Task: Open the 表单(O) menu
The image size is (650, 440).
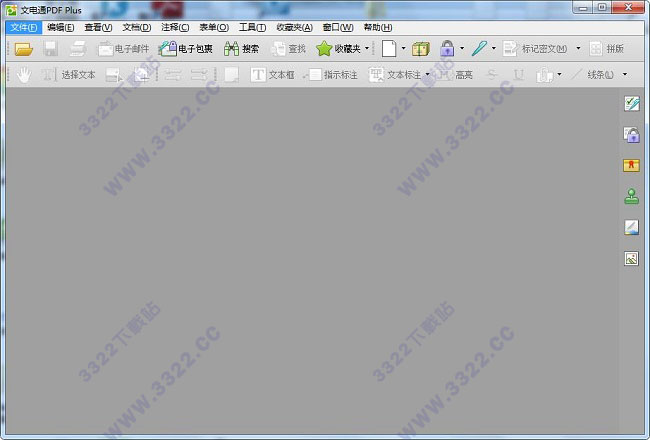Action: point(213,27)
